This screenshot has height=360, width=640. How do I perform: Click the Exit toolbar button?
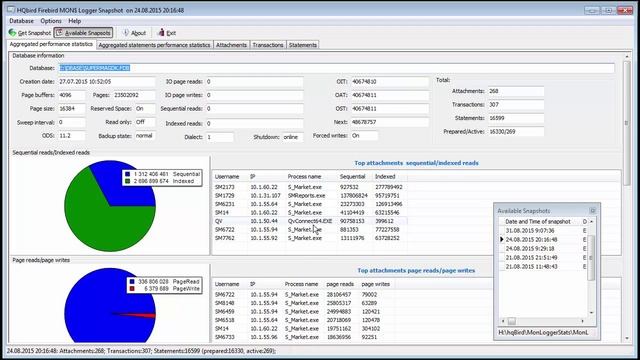click(x=167, y=33)
